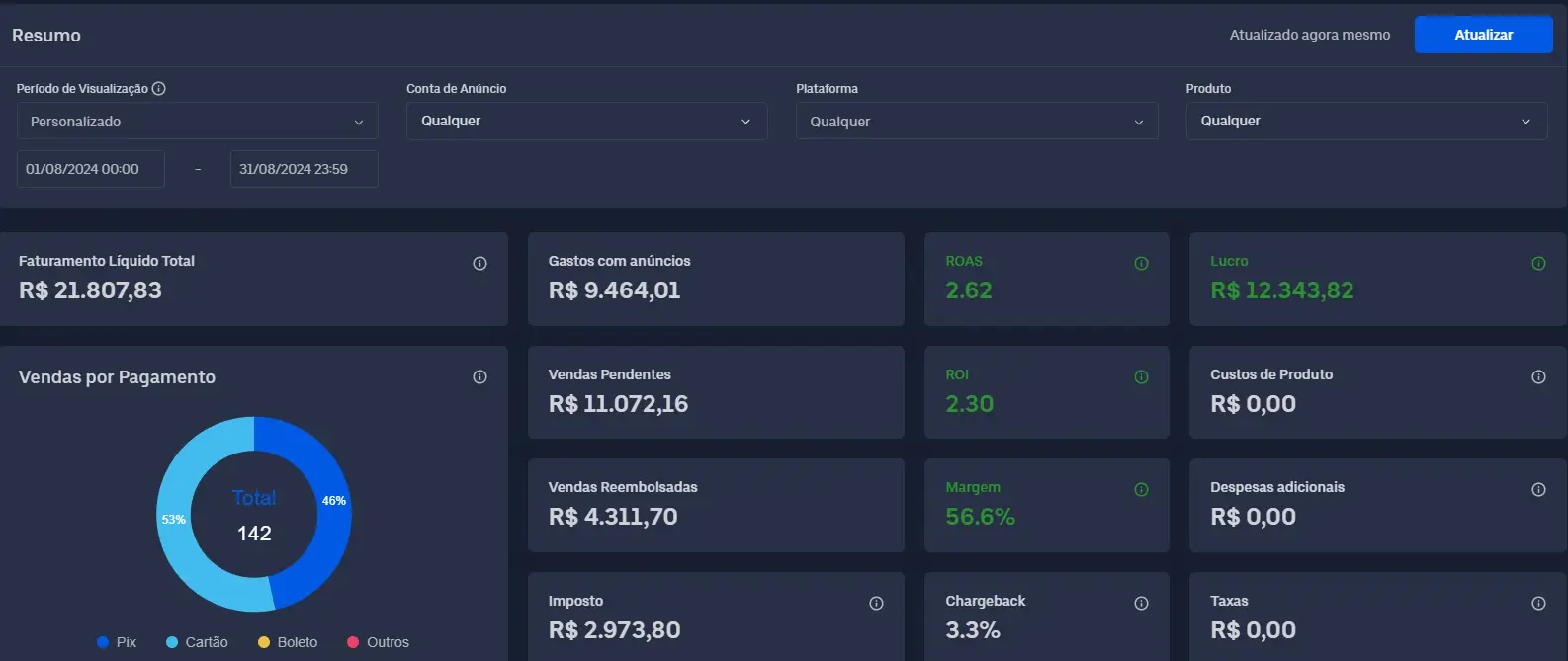Expand the Produto dropdown
Screen dimensions: 1568x661
(x=1365, y=122)
